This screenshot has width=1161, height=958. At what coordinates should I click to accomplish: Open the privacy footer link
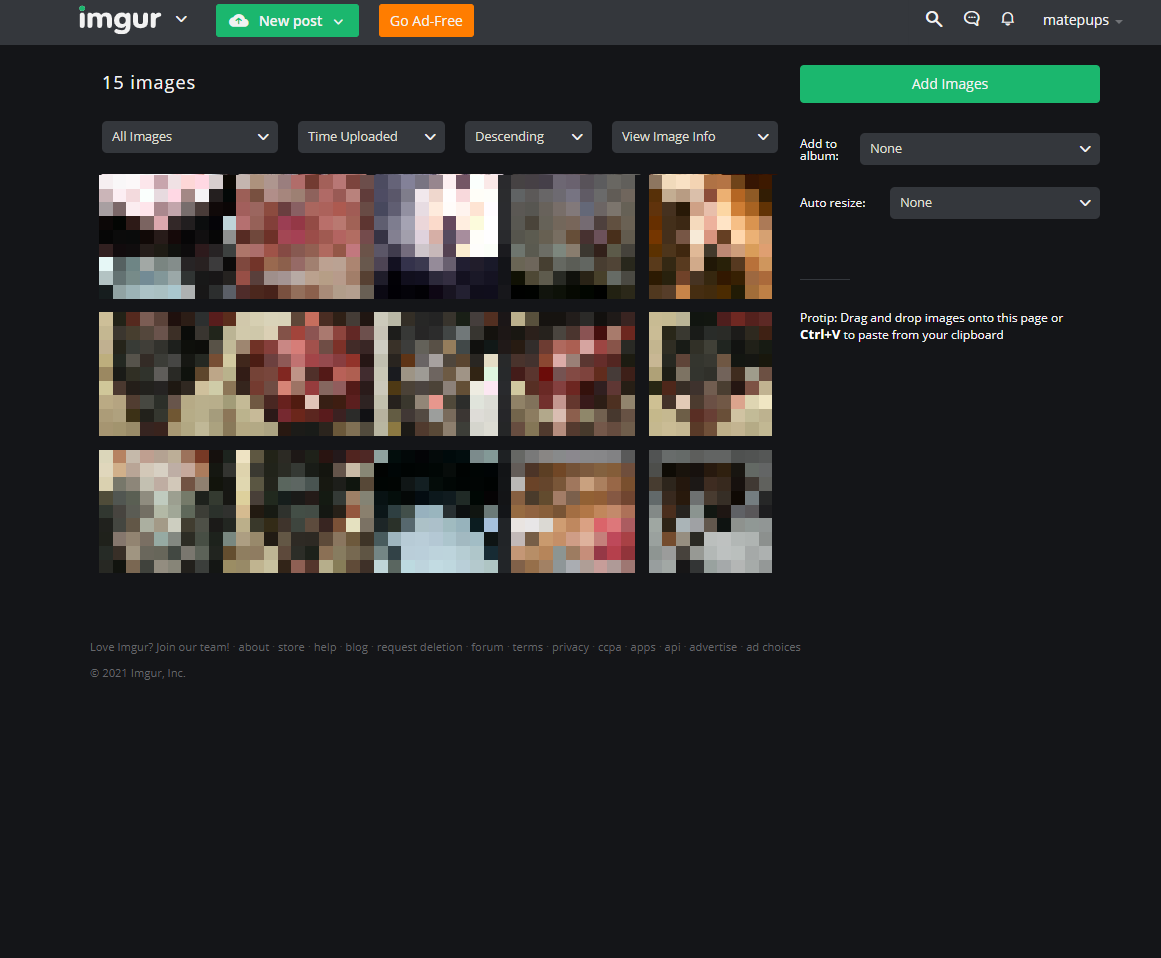(570, 647)
